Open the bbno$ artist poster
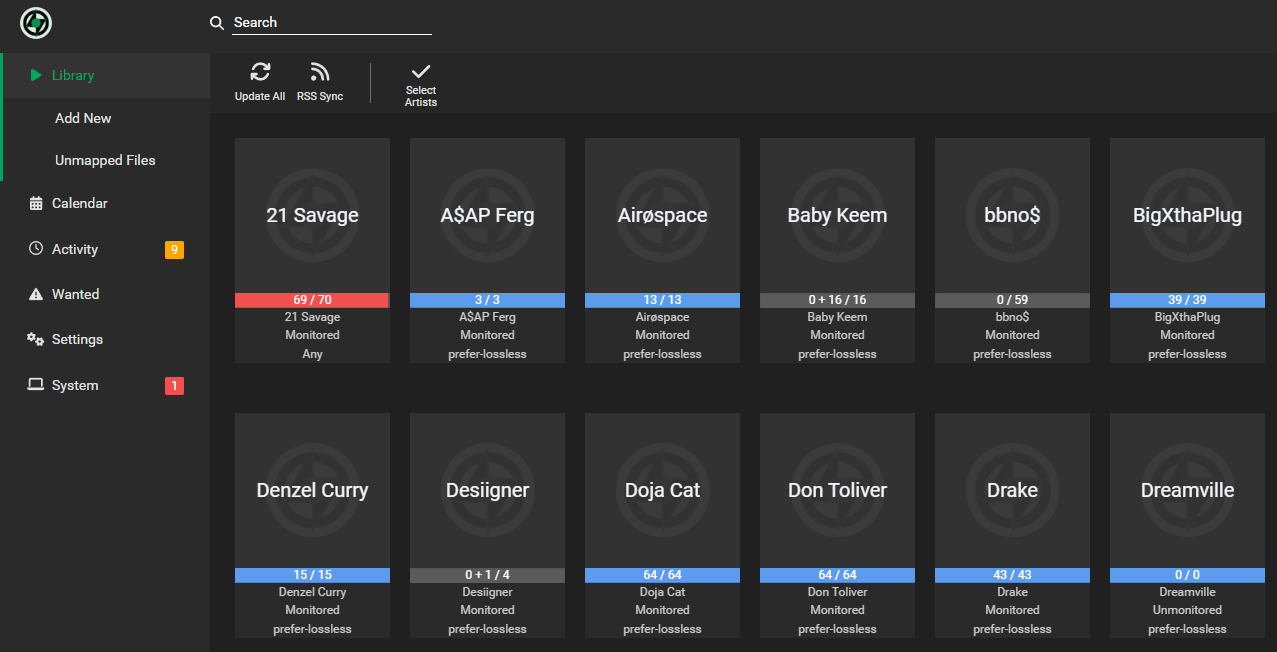 pos(1012,215)
